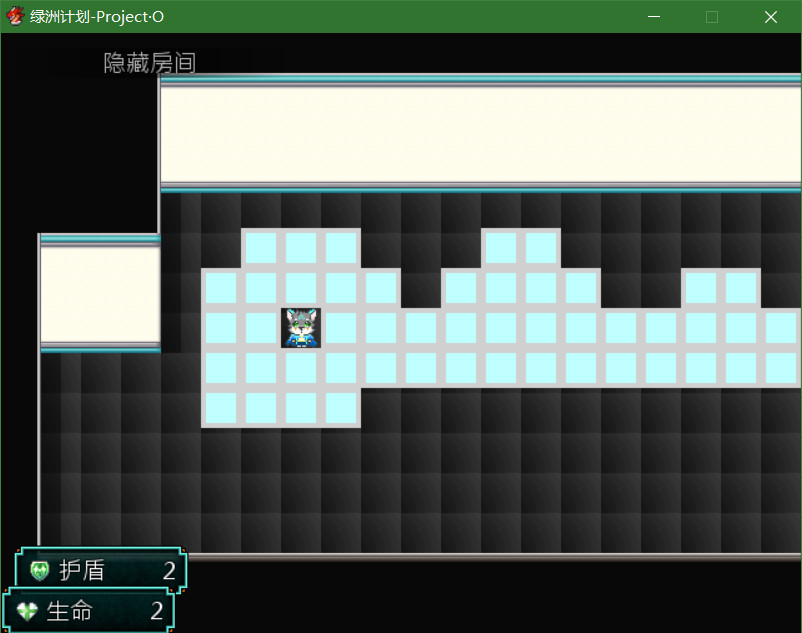Minimize the Project·O game window
This screenshot has height=633, width=802.
[x=654, y=17]
